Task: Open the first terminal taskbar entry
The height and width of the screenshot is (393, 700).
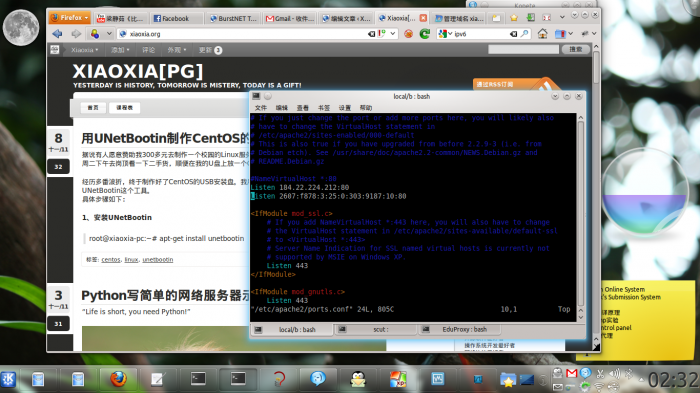Action: point(198,379)
